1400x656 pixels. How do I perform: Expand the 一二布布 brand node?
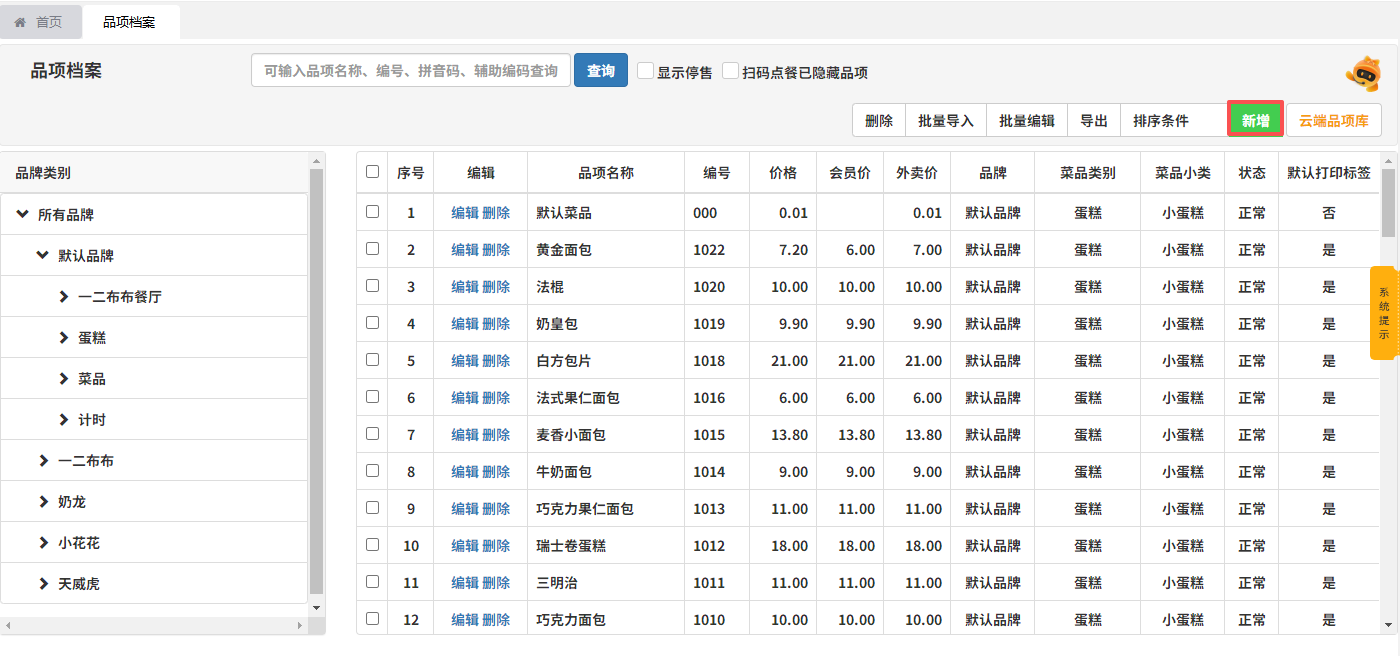point(44,460)
